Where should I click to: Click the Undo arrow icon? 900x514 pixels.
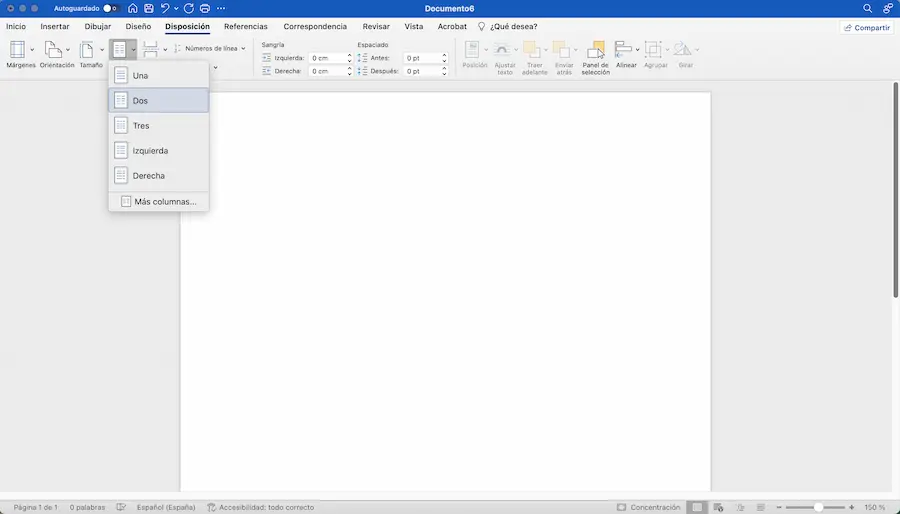[165, 9]
